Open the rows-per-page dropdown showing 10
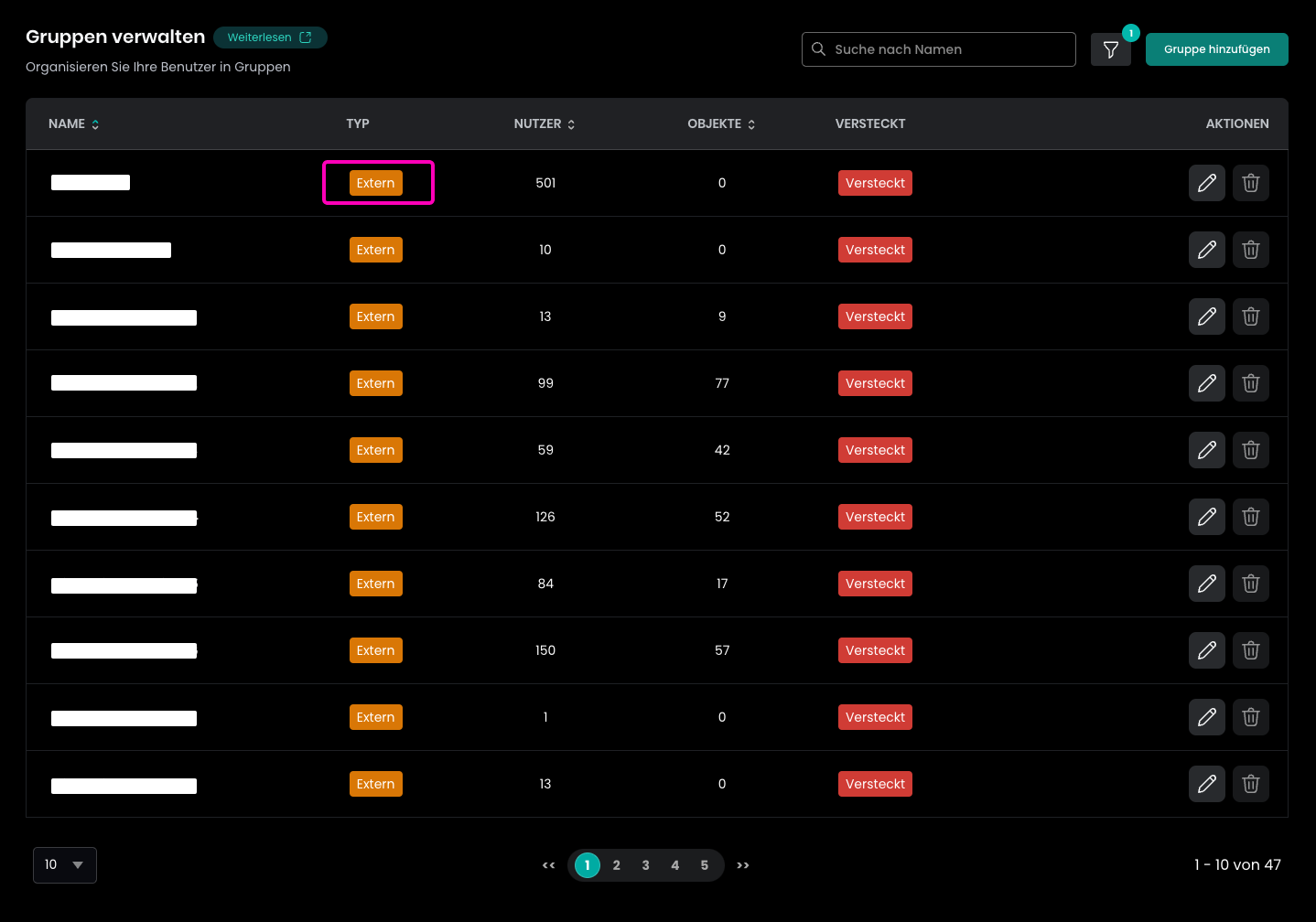This screenshot has width=1316, height=922. click(64, 864)
